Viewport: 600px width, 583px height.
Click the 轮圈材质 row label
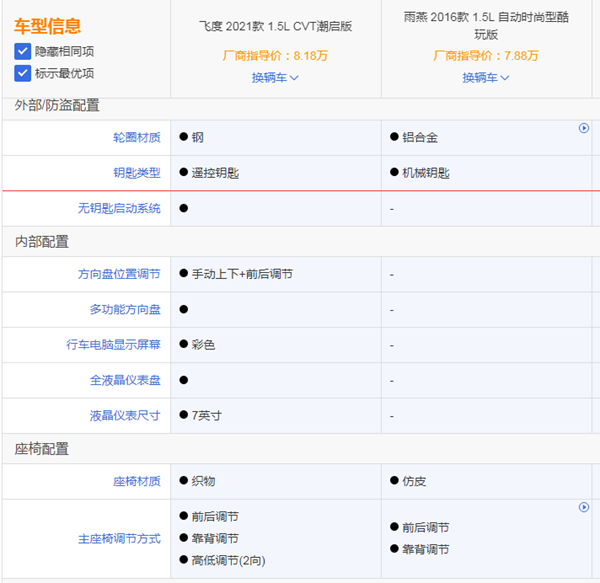point(136,137)
